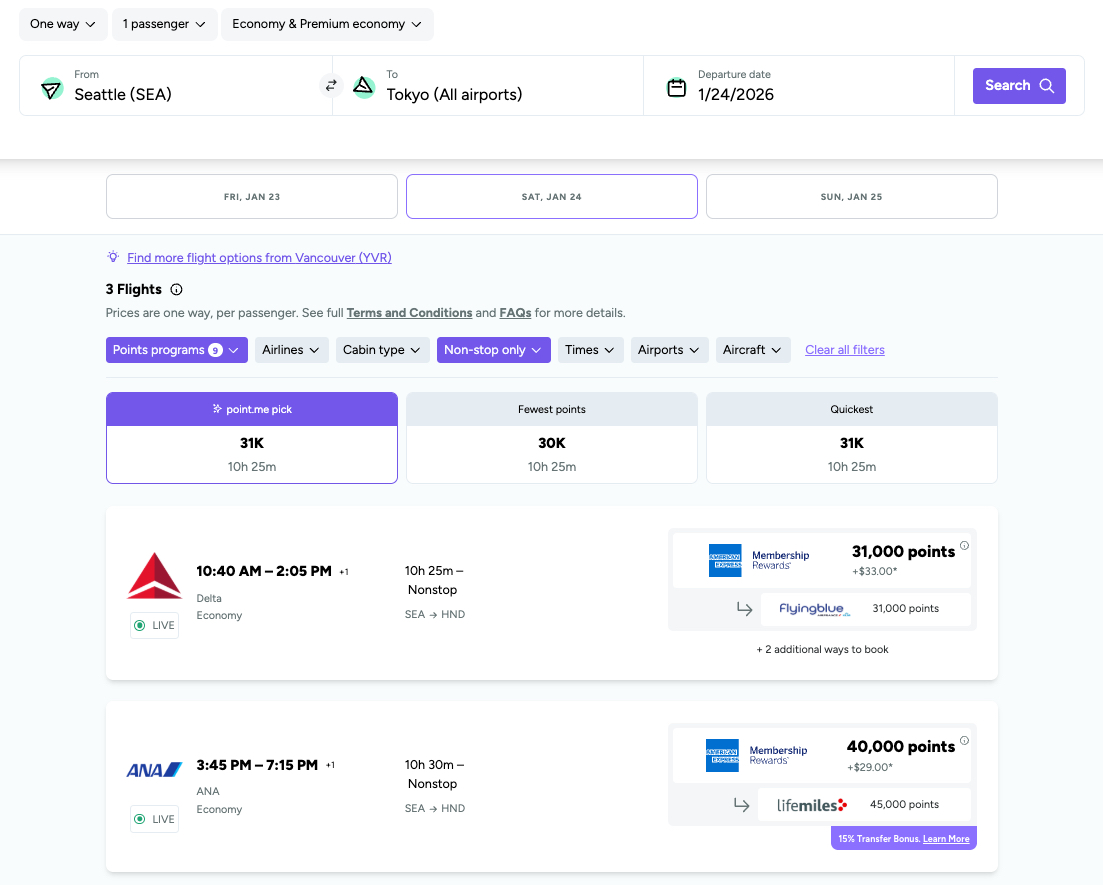Select the Sun, Jan 25 date tab
Screen dimensions: 1103x885
(x=851, y=196)
